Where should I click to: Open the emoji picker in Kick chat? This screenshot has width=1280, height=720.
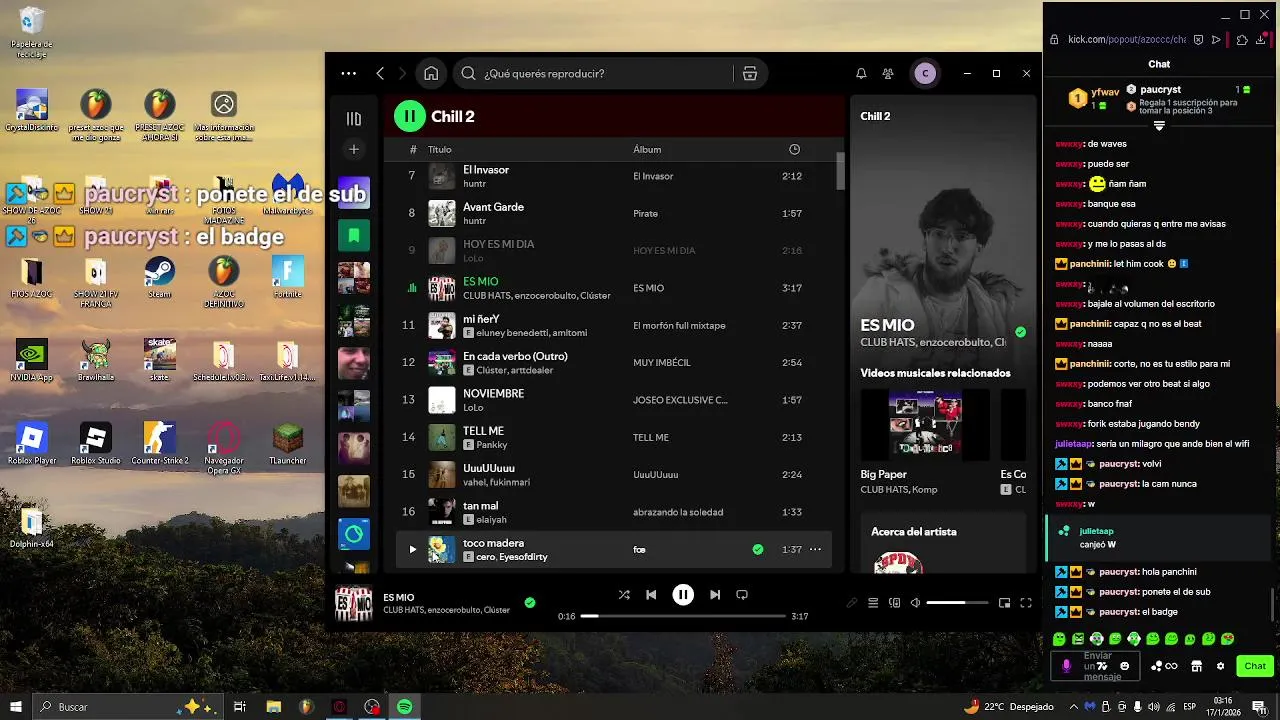pos(1125,666)
